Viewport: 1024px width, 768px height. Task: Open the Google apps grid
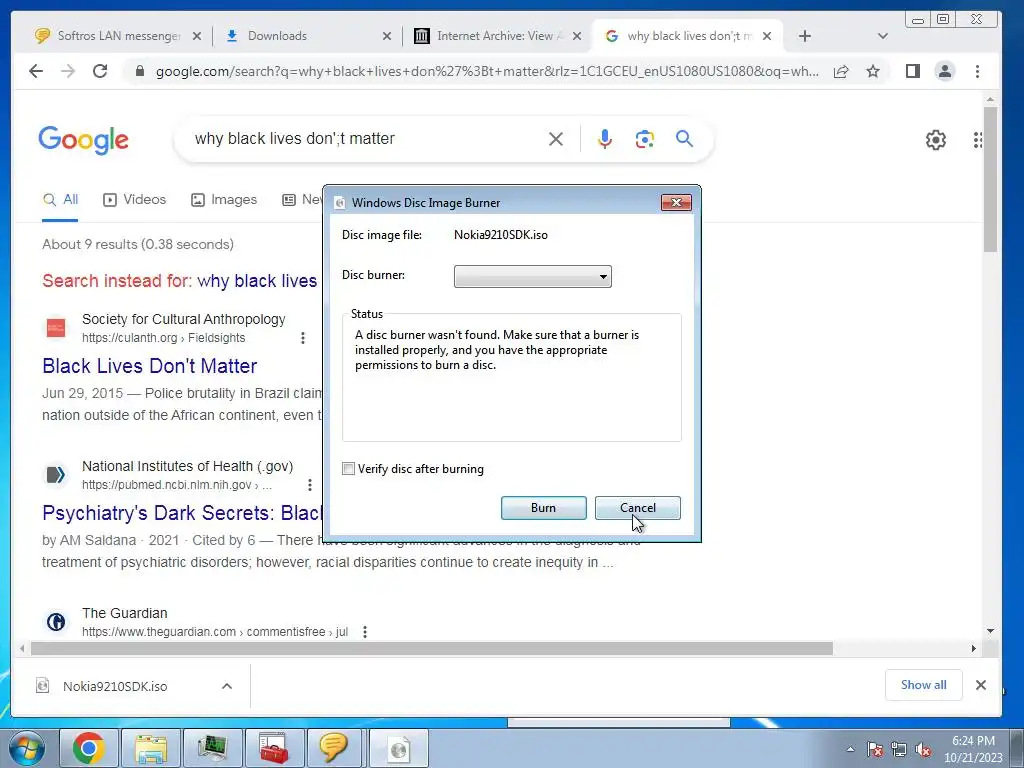point(978,140)
